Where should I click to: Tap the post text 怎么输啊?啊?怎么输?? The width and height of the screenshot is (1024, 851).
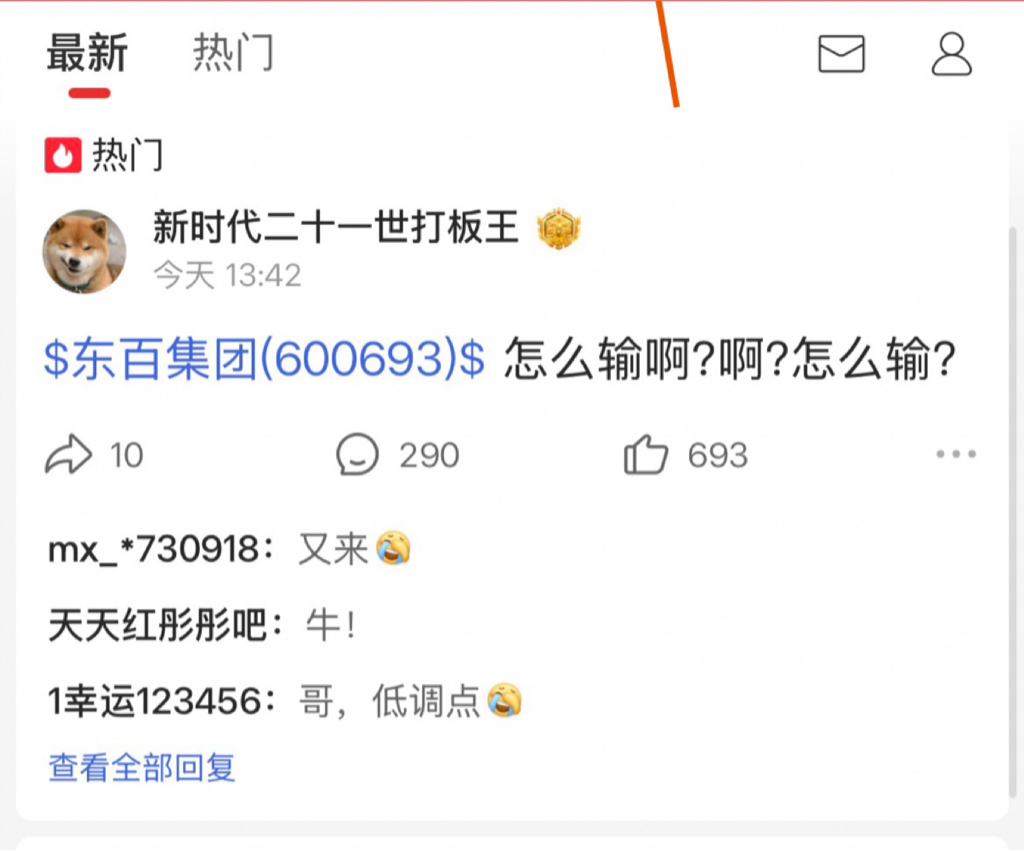click(730, 359)
